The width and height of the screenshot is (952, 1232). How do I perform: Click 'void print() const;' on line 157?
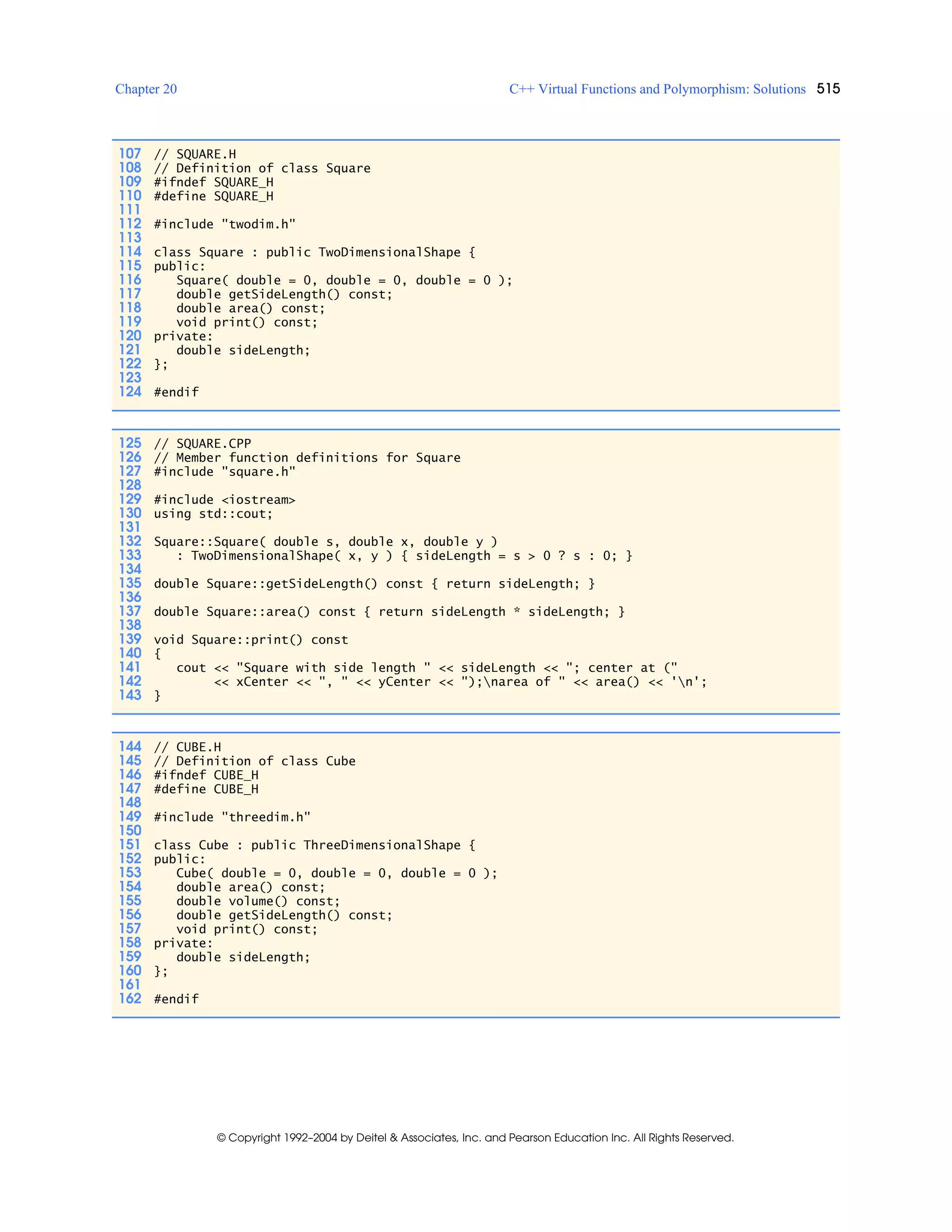coord(247,930)
